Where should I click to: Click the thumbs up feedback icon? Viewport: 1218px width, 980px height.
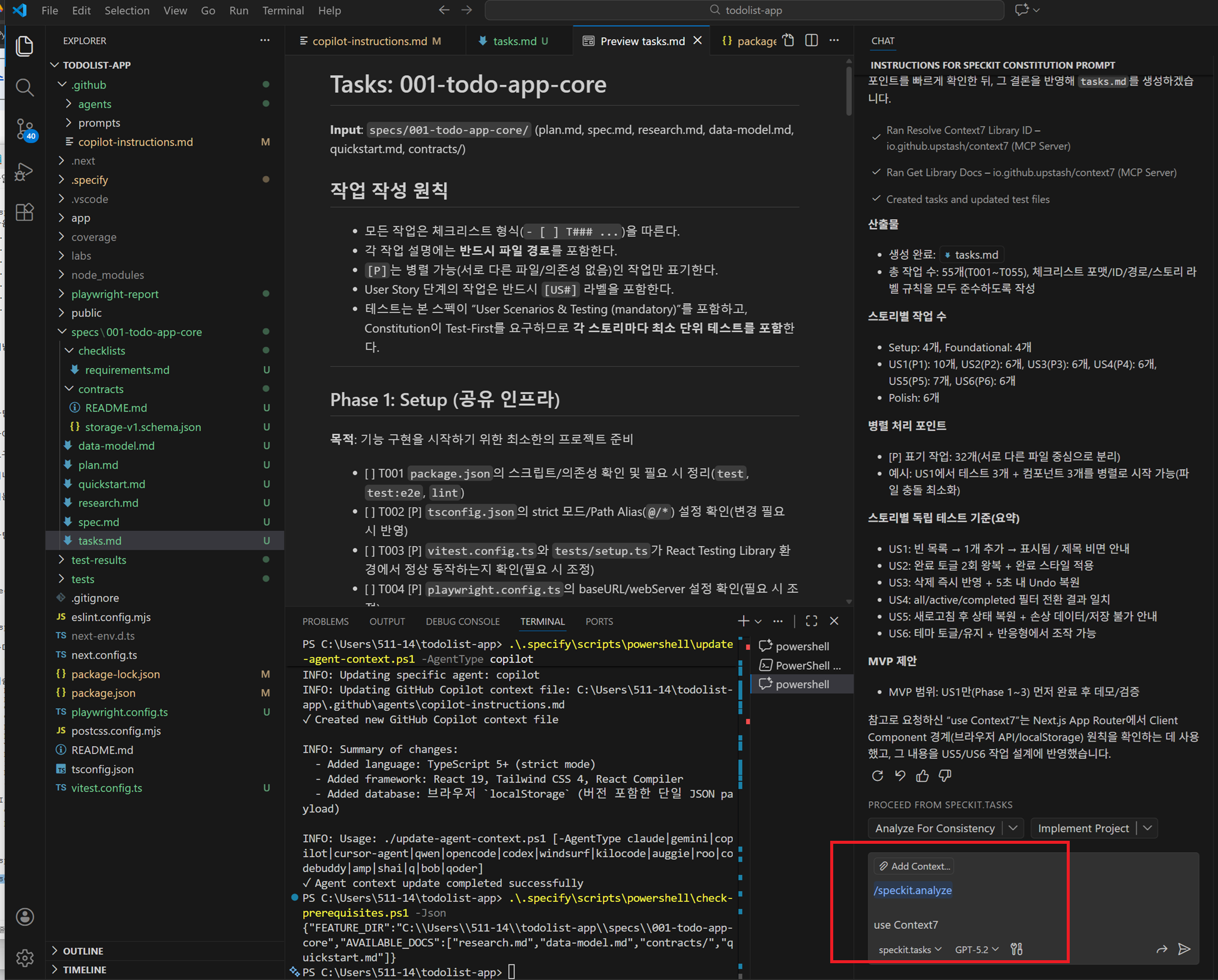[922, 775]
